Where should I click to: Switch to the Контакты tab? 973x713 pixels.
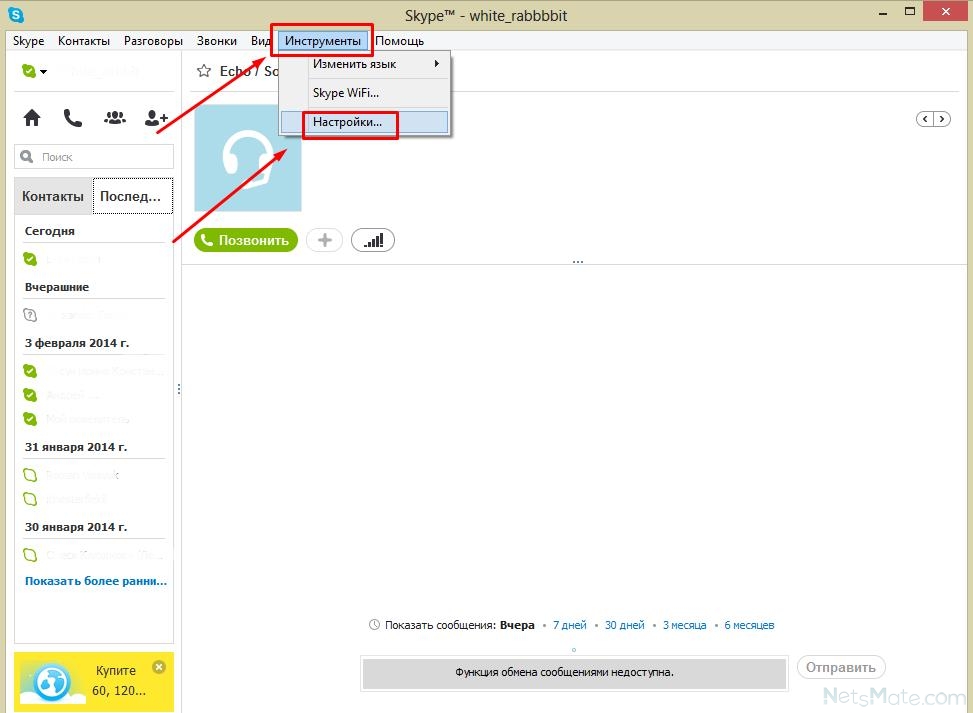(x=53, y=196)
